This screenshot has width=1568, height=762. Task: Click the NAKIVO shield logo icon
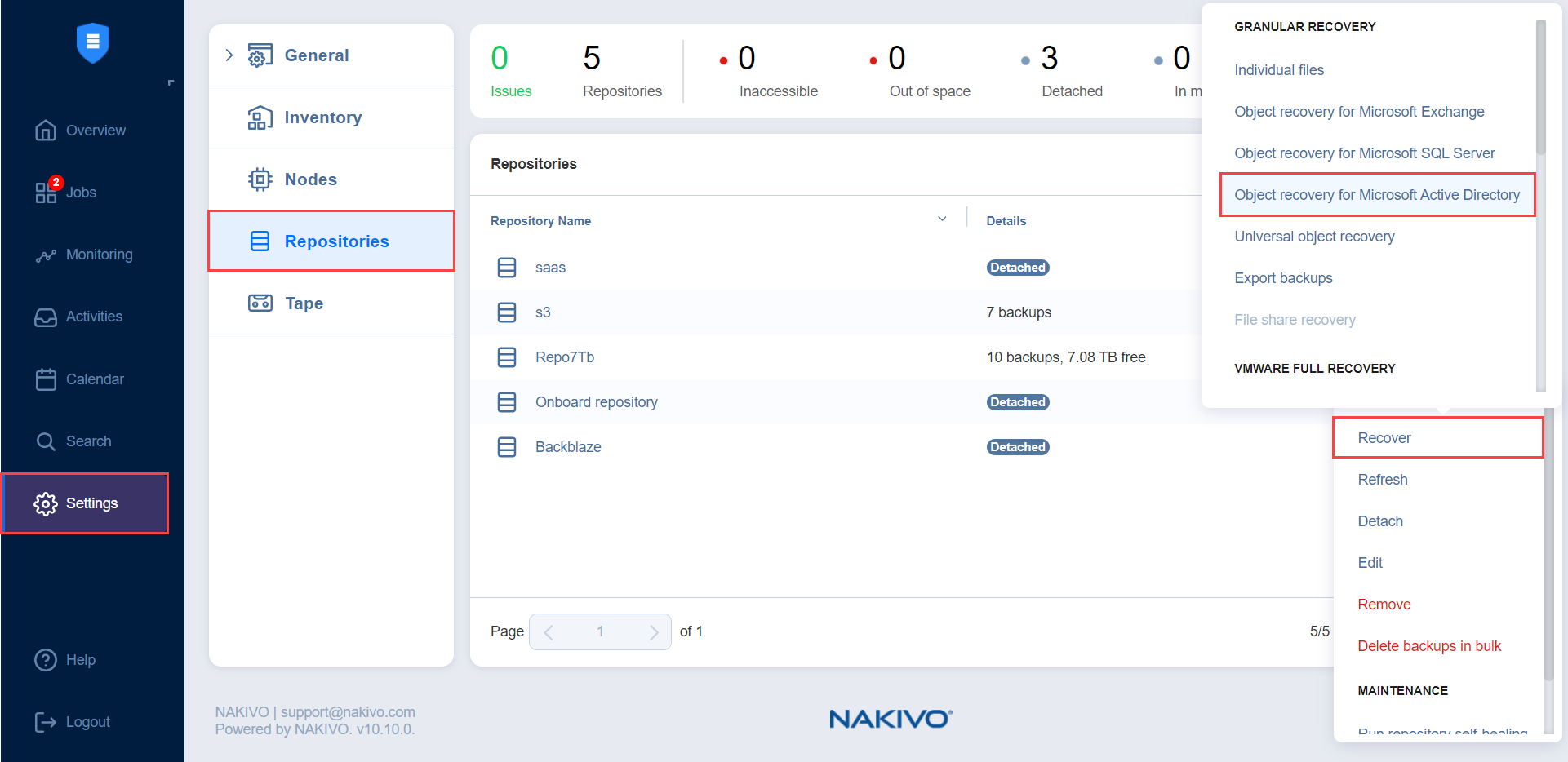93,42
